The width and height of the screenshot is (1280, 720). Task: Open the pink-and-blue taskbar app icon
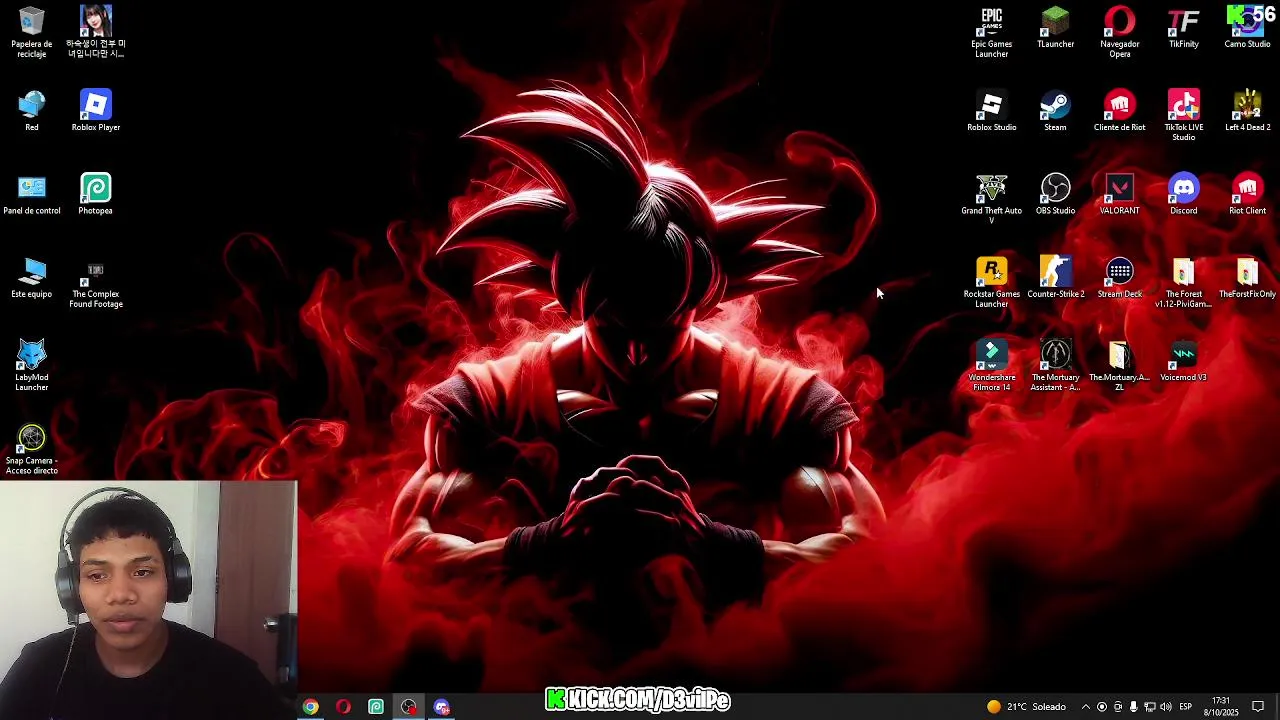click(441, 707)
